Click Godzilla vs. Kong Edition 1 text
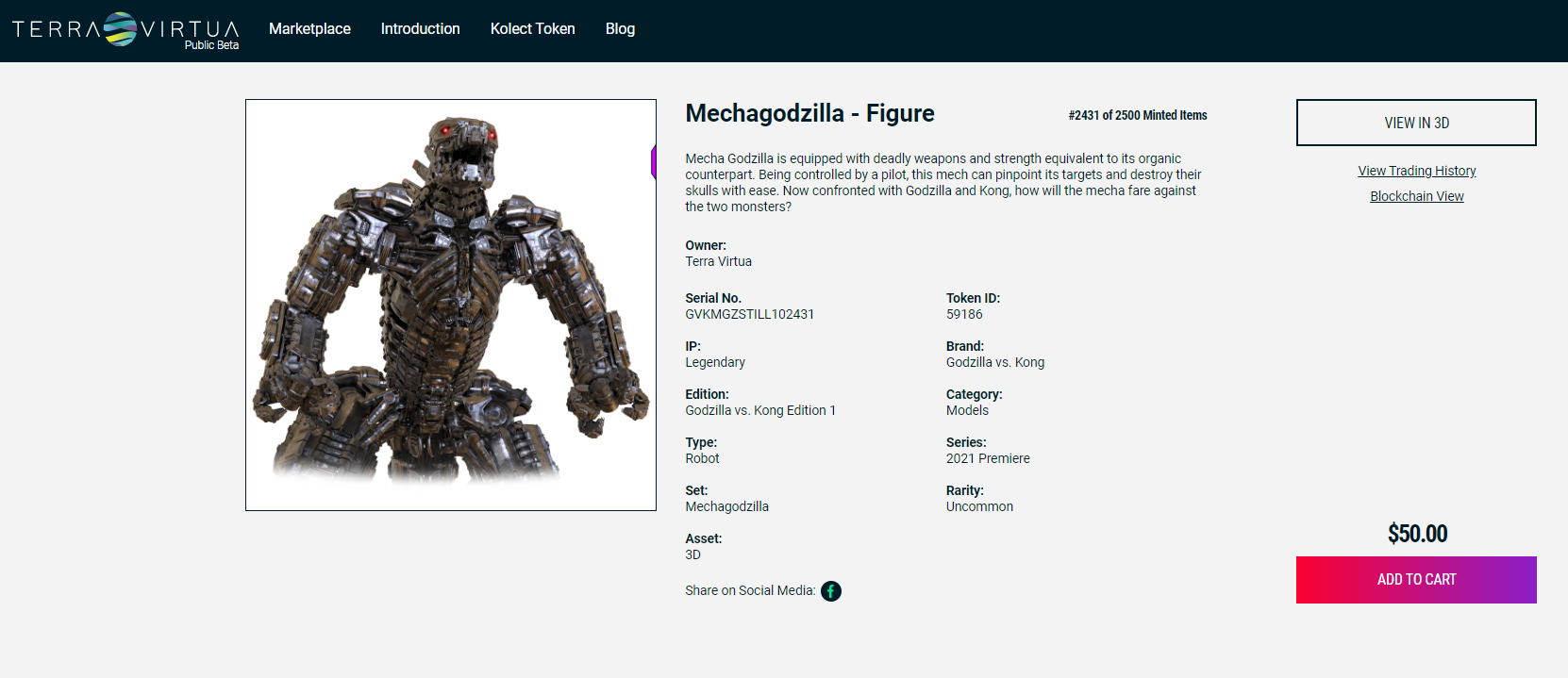The height and width of the screenshot is (678, 1568). point(760,410)
